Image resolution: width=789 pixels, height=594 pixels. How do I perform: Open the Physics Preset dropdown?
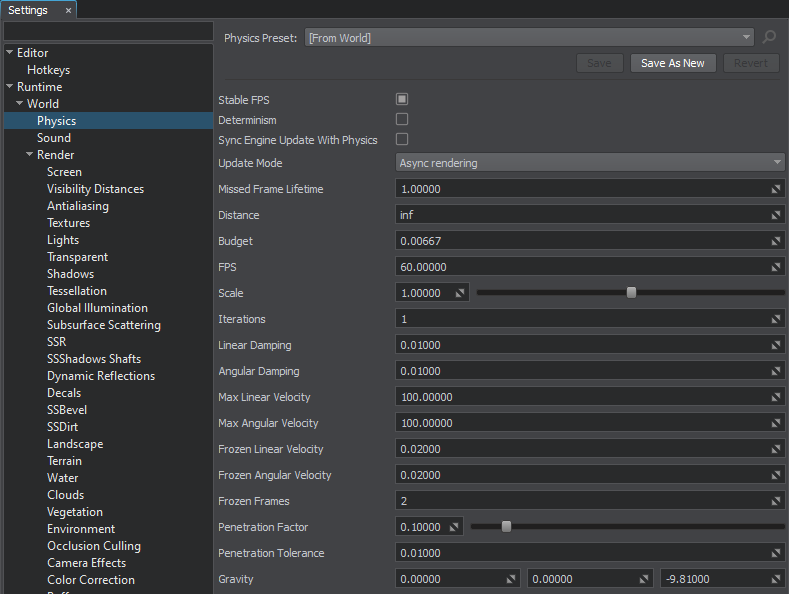pos(529,38)
